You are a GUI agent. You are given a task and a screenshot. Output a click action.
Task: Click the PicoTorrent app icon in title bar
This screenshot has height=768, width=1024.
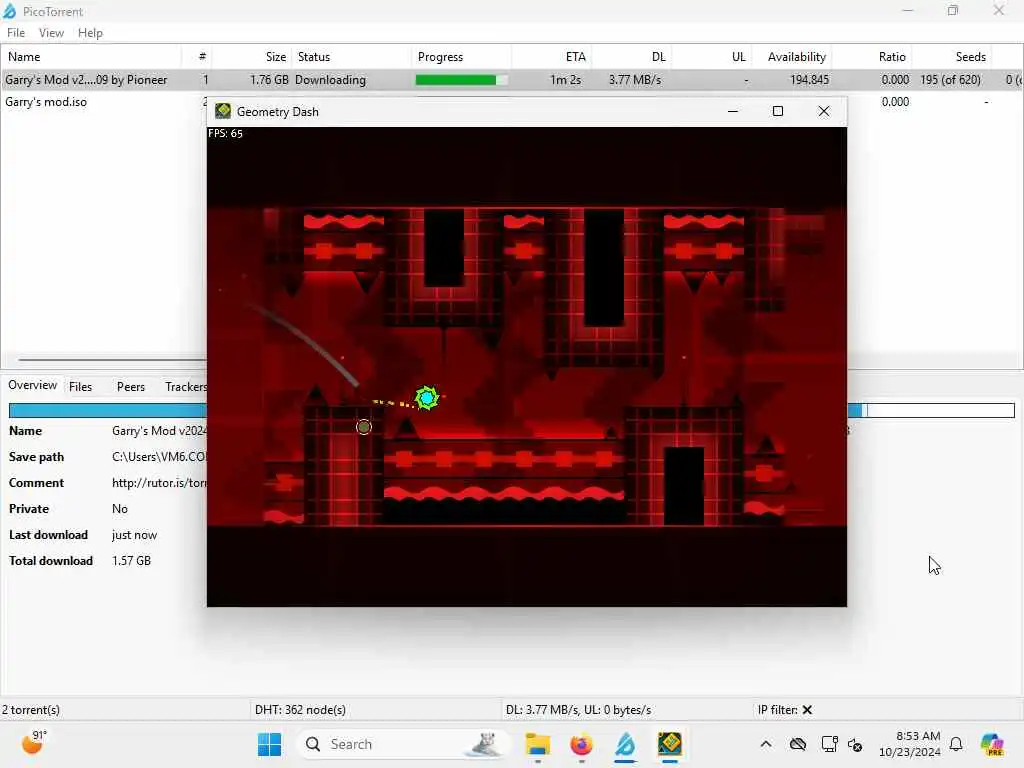point(10,11)
